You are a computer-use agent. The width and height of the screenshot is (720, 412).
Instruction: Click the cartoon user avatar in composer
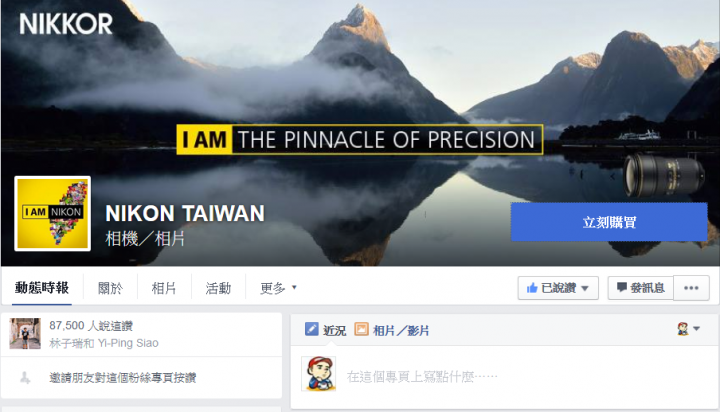[318, 373]
